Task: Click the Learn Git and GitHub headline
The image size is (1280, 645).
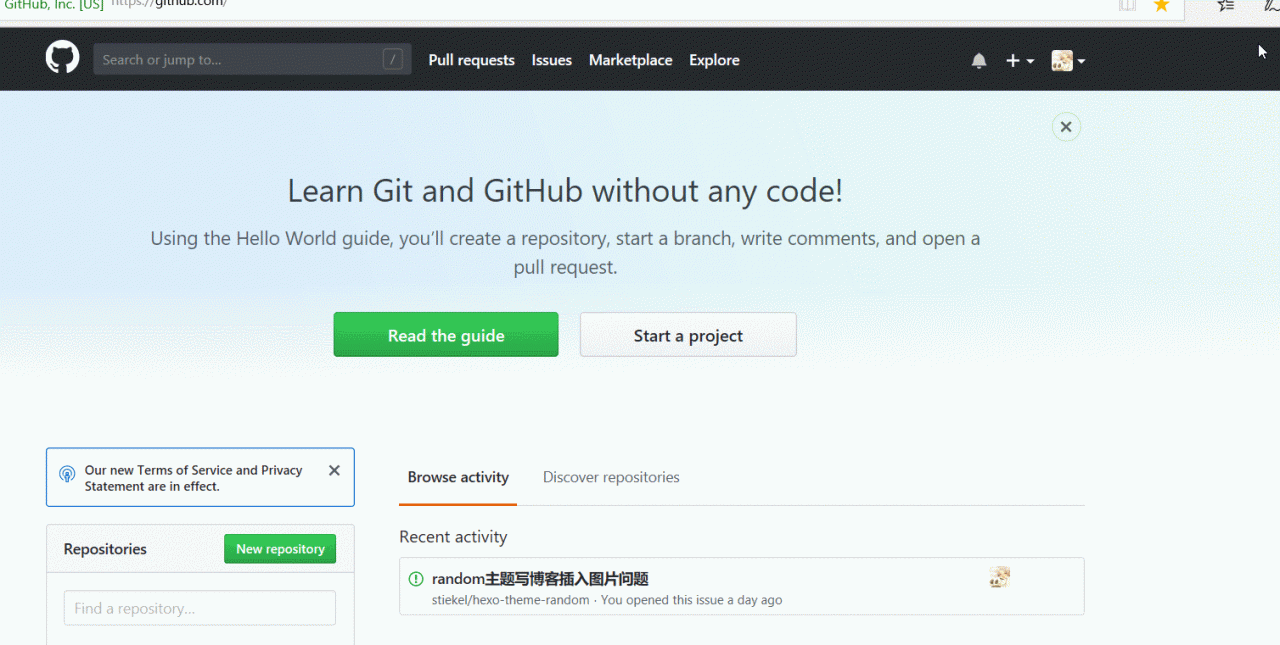Action: 565,190
